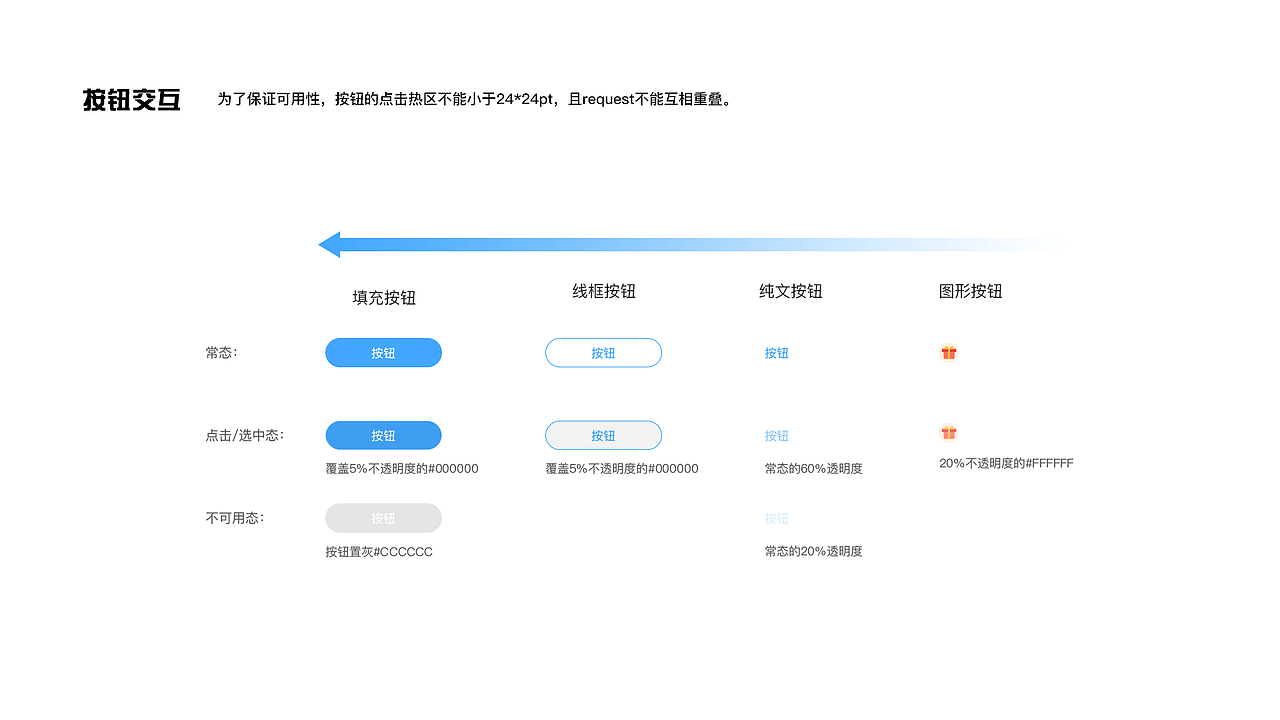The image size is (1280, 720).
Task: Select the pressed-state gift icon under 图形按钮
Action: [948, 433]
